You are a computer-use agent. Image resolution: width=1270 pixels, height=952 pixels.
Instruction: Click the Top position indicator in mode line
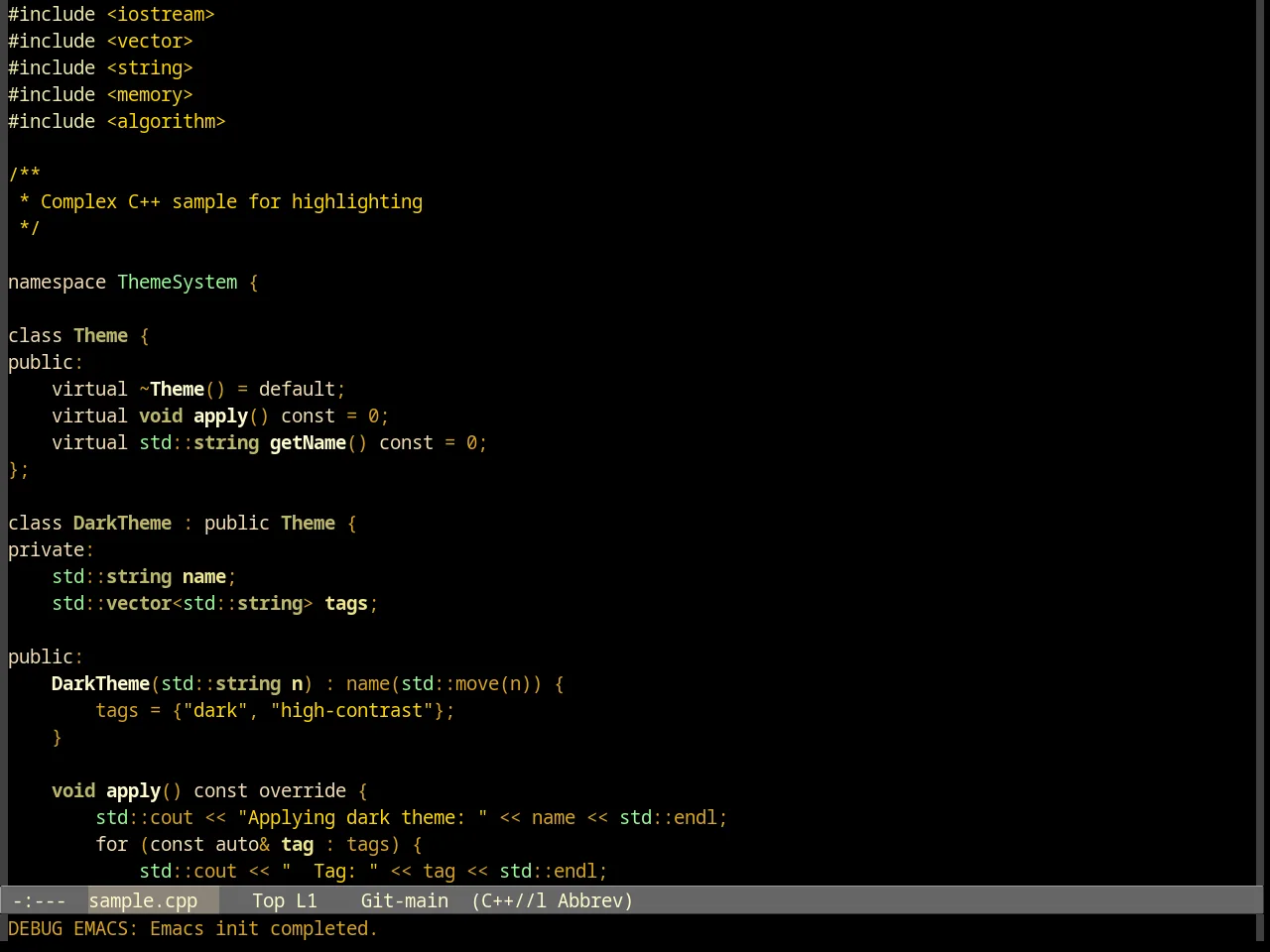(268, 900)
